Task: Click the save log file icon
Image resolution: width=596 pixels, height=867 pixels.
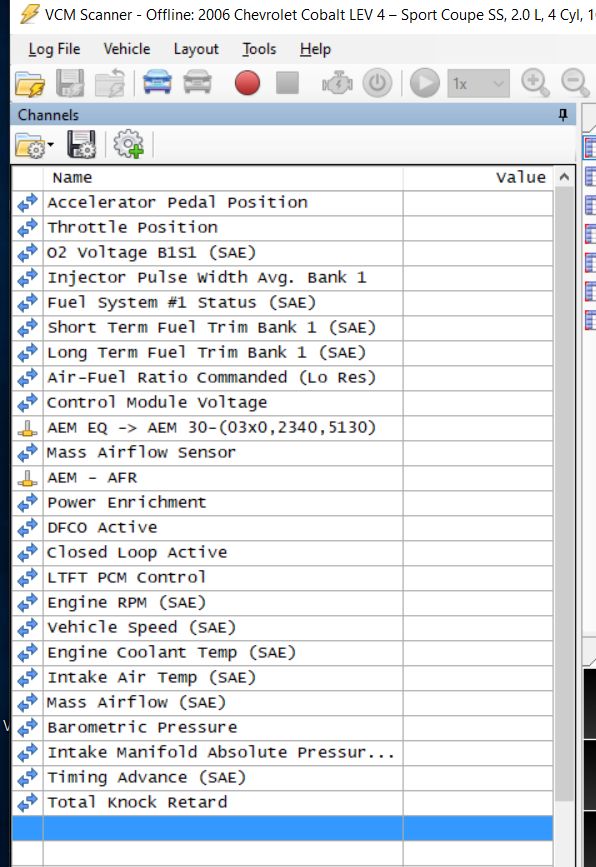Action: tap(70, 83)
